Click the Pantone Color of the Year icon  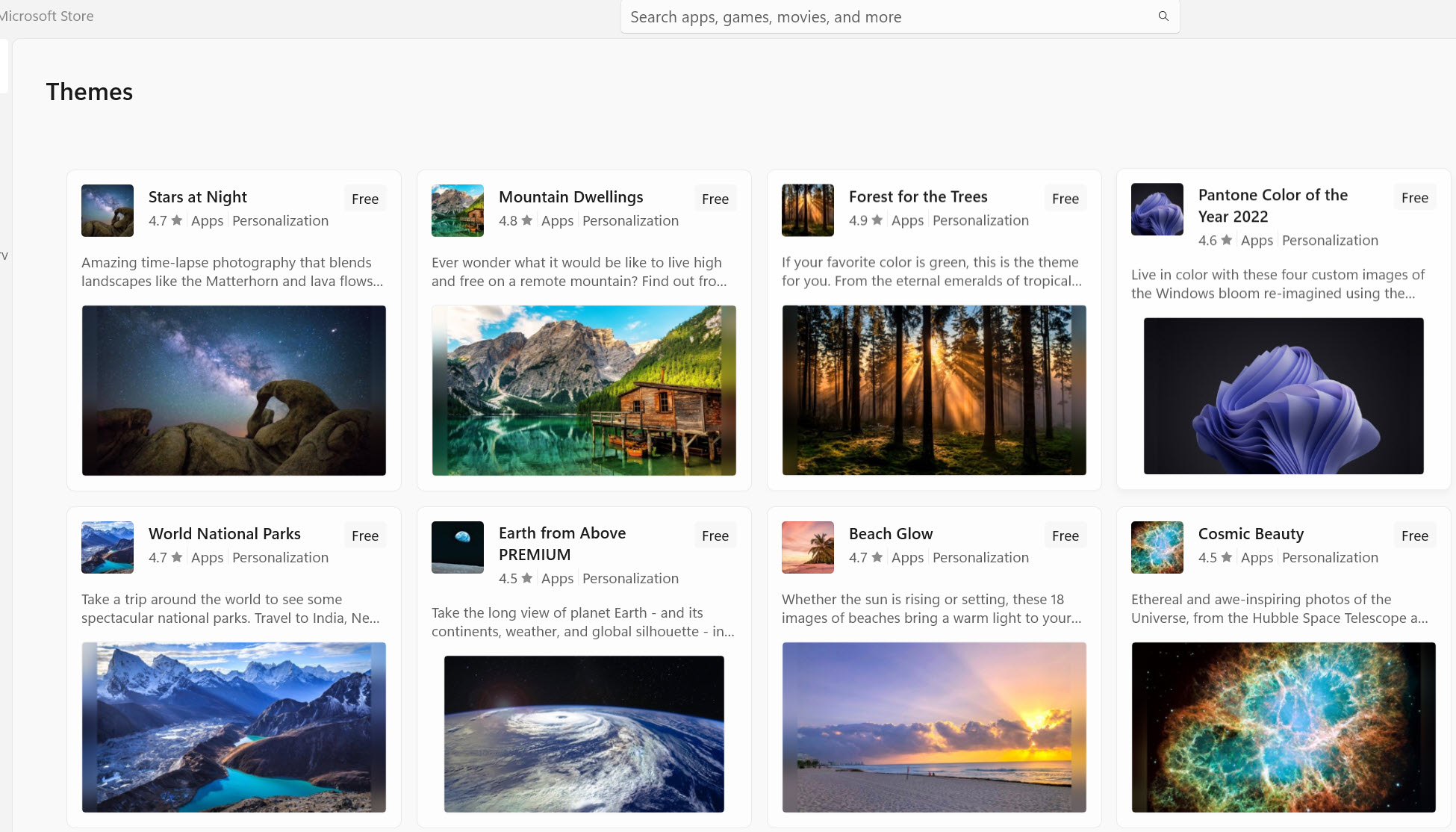1157,209
